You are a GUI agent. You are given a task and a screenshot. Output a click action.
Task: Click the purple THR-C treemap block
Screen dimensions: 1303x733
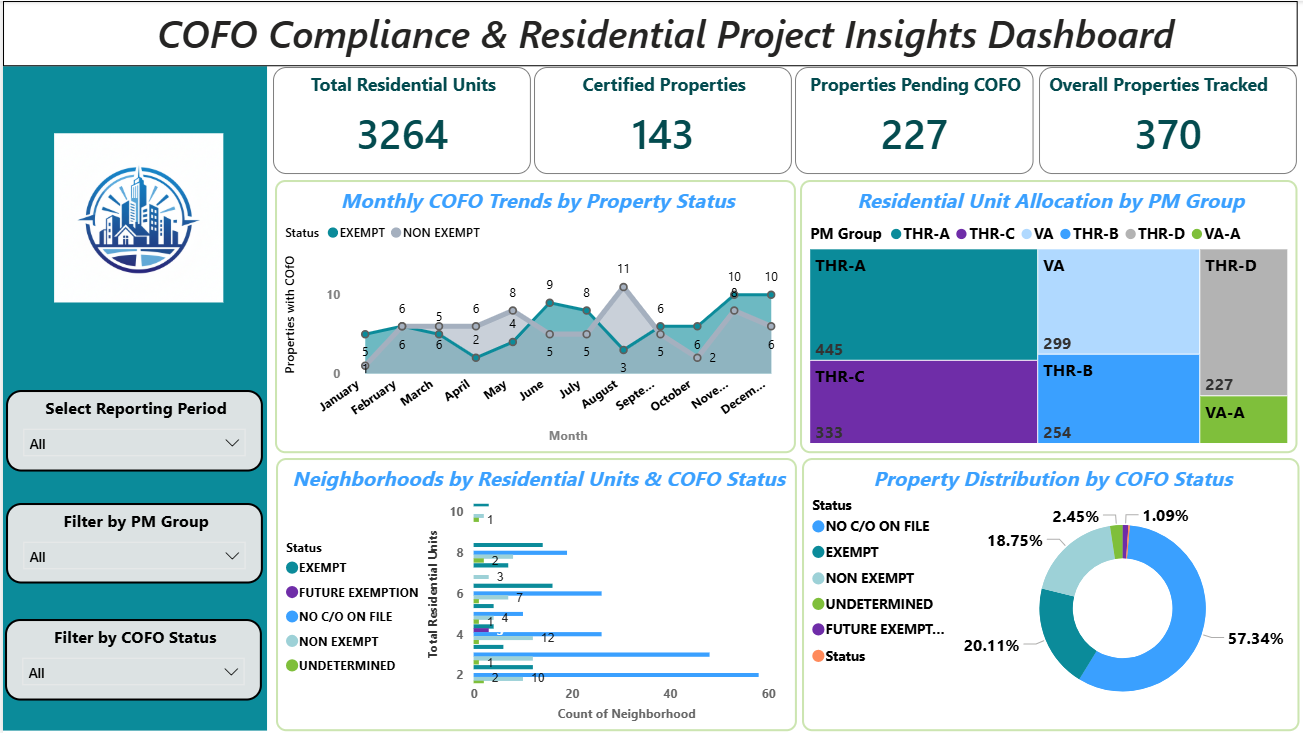tap(922, 402)
